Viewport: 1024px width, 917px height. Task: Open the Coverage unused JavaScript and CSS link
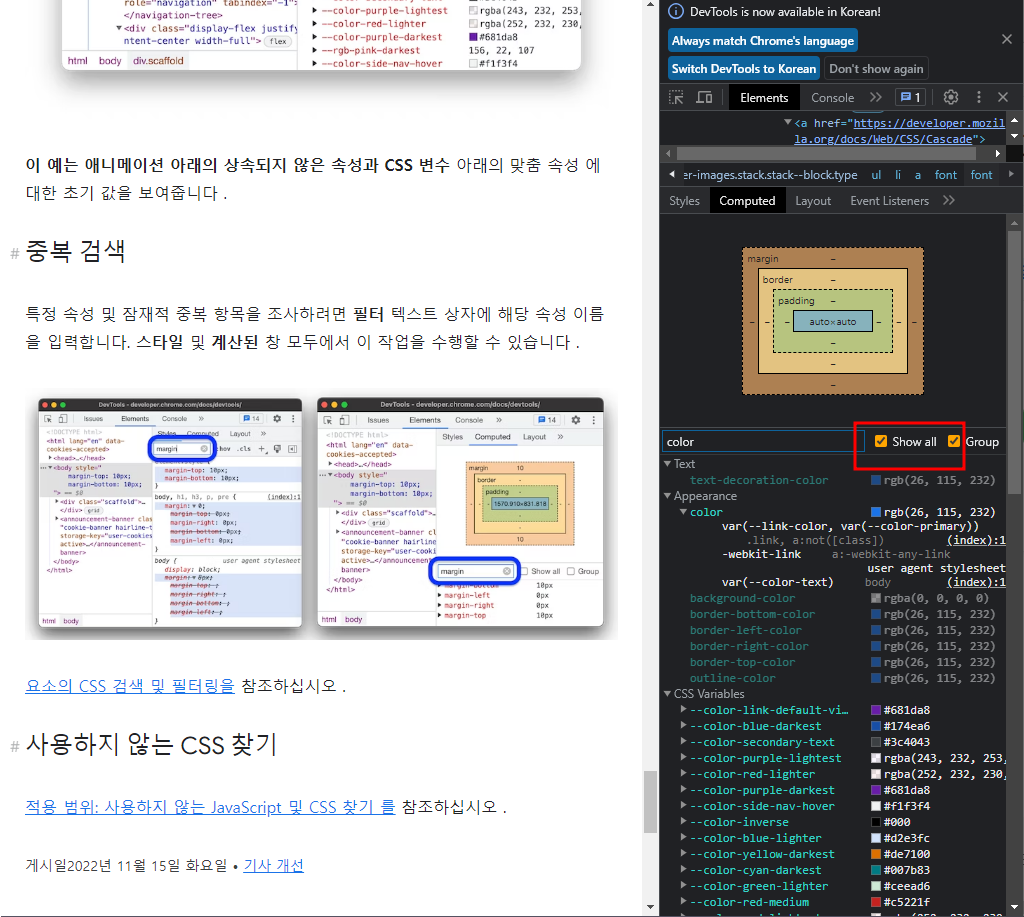click(x=210, y=807)
